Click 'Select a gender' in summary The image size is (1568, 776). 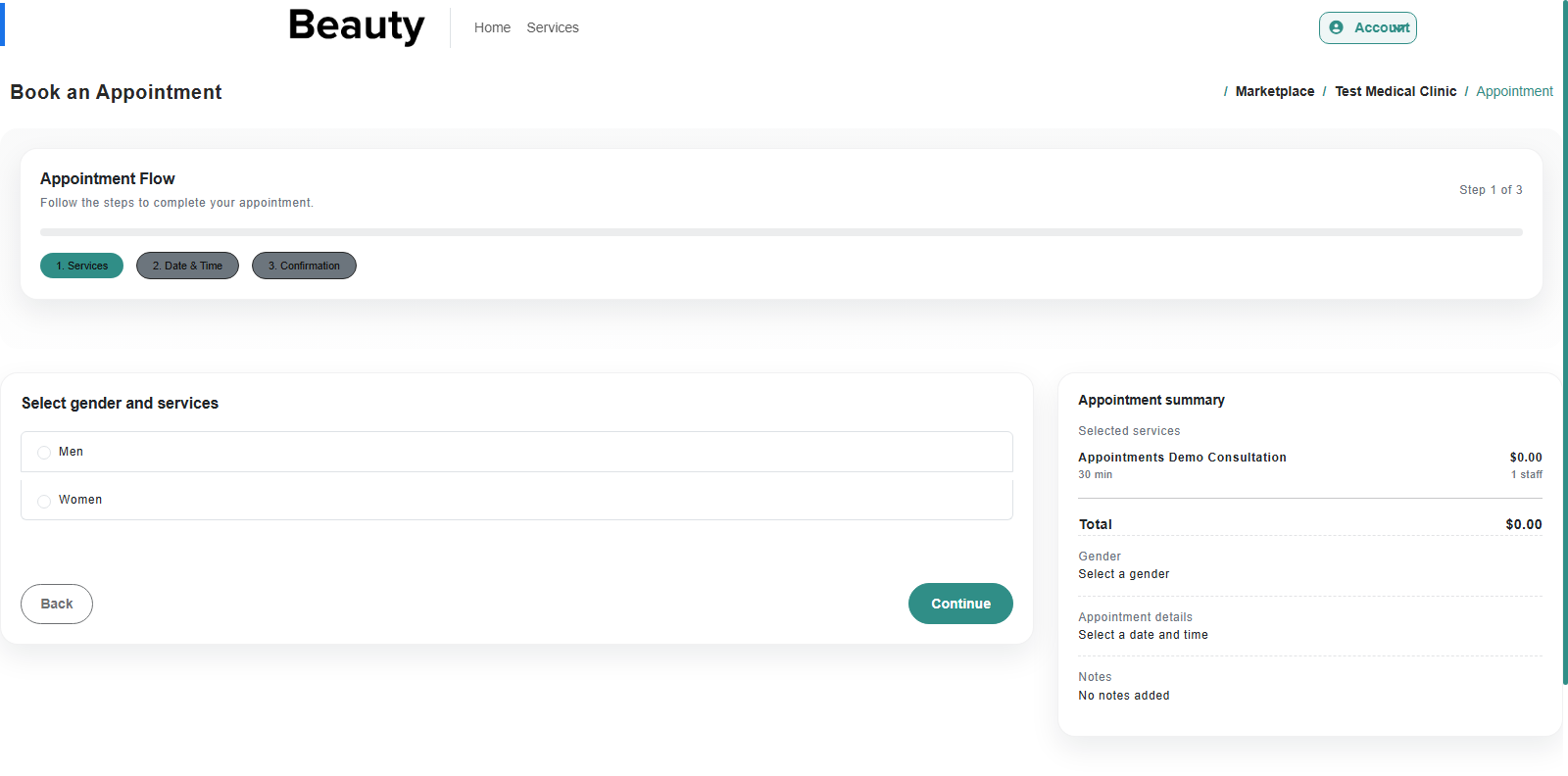(x=1123, y=574)
